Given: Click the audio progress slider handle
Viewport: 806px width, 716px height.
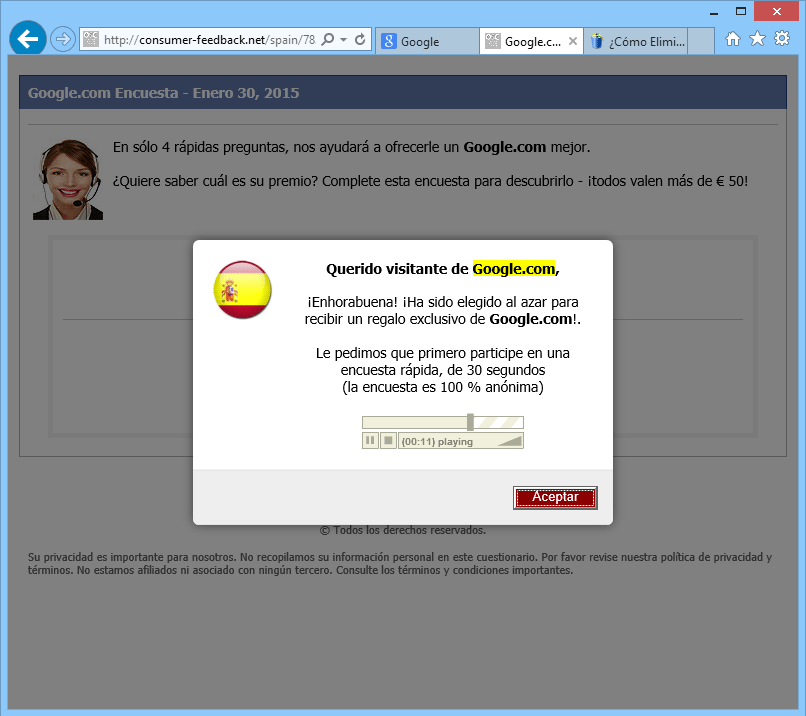Looking at the screenshot, I should coord(470,422).
